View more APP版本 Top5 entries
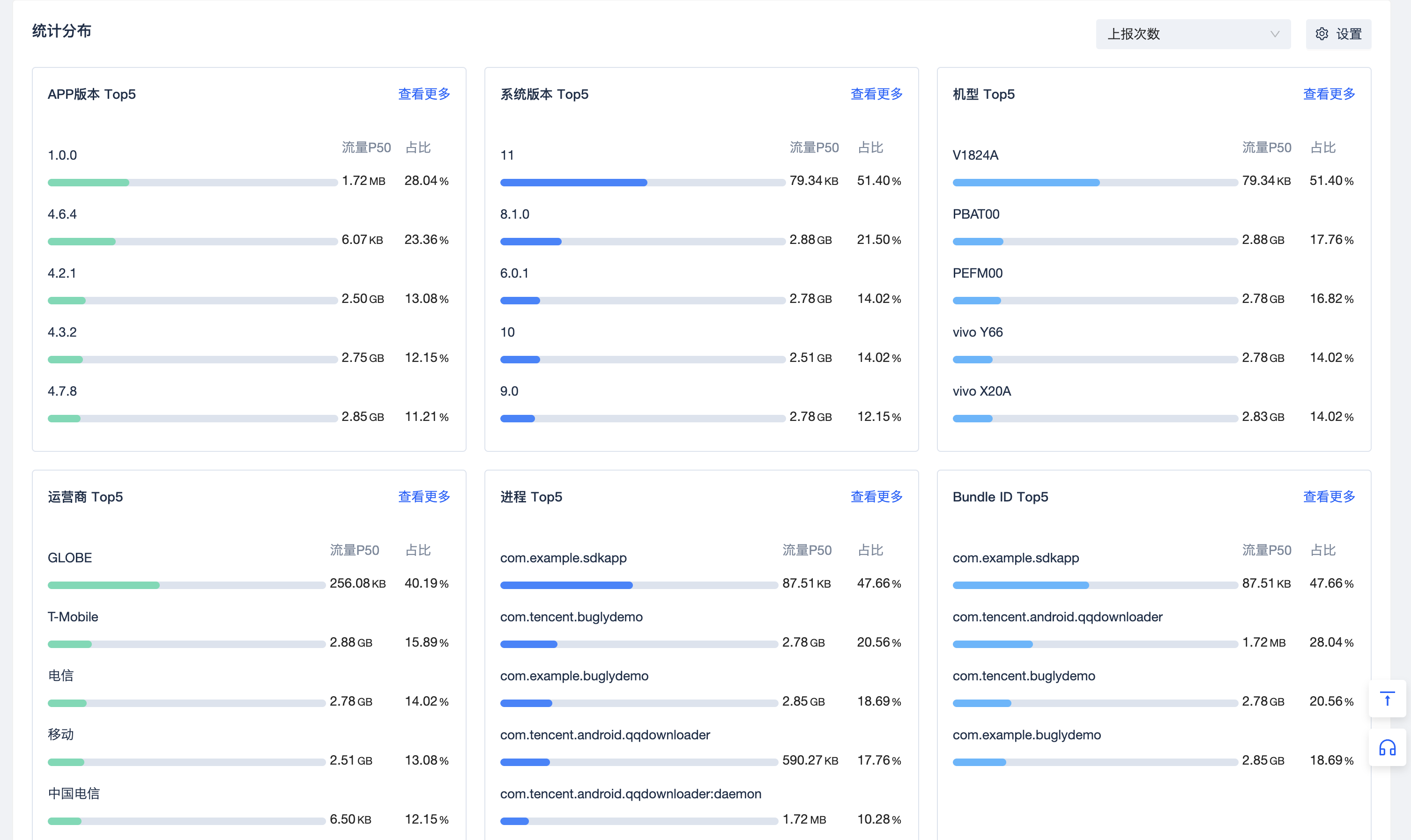This screenshot has width=1411, height=840. [423, 94]
